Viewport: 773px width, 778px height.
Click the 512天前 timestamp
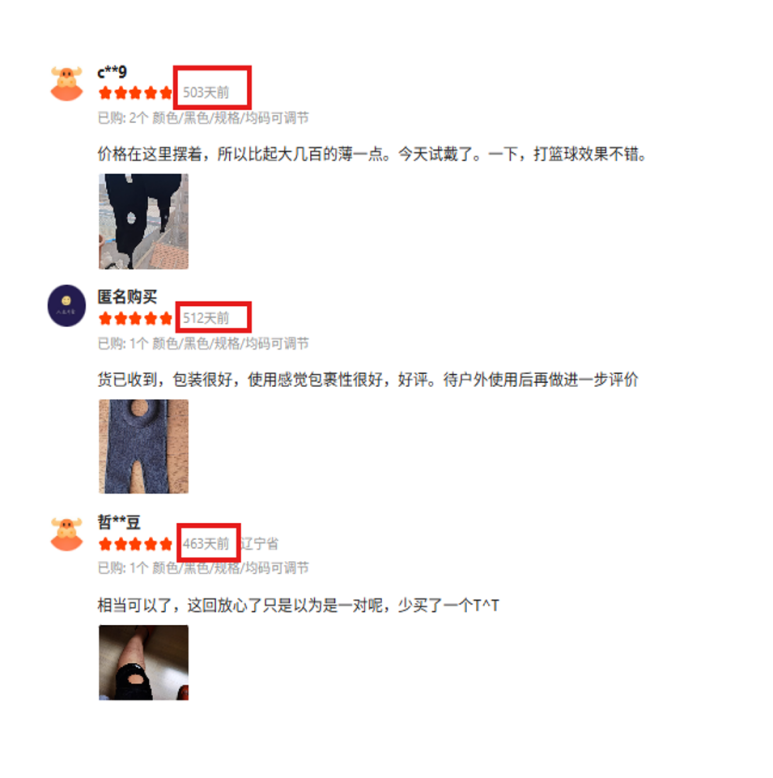[x=206, y=318]
